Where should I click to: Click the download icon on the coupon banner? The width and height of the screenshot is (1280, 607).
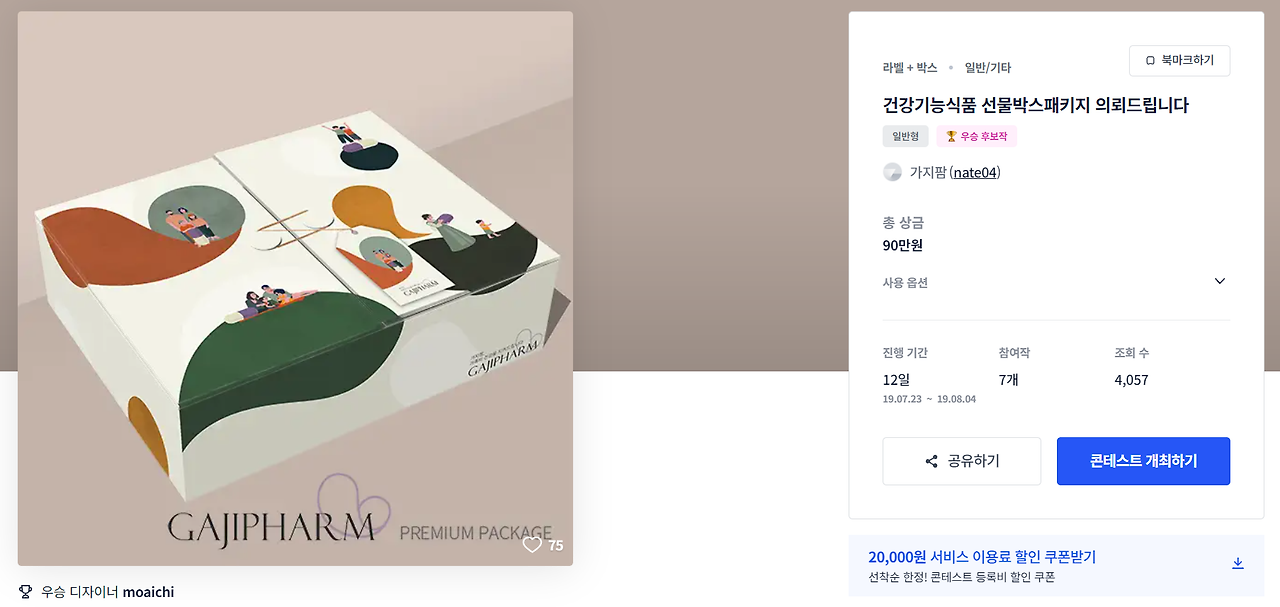coord(1237,563)
